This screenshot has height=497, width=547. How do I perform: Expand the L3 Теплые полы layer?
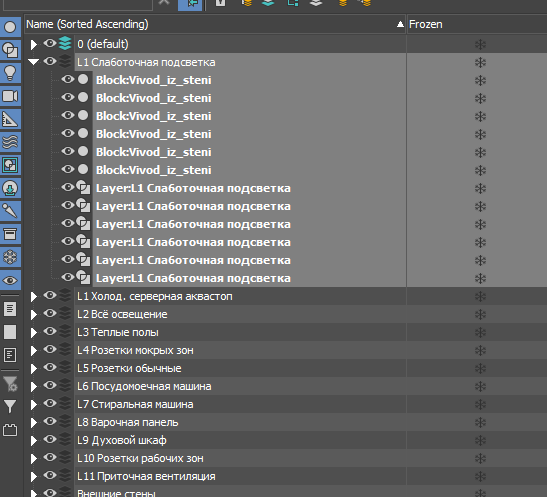[x=33, y=332]
